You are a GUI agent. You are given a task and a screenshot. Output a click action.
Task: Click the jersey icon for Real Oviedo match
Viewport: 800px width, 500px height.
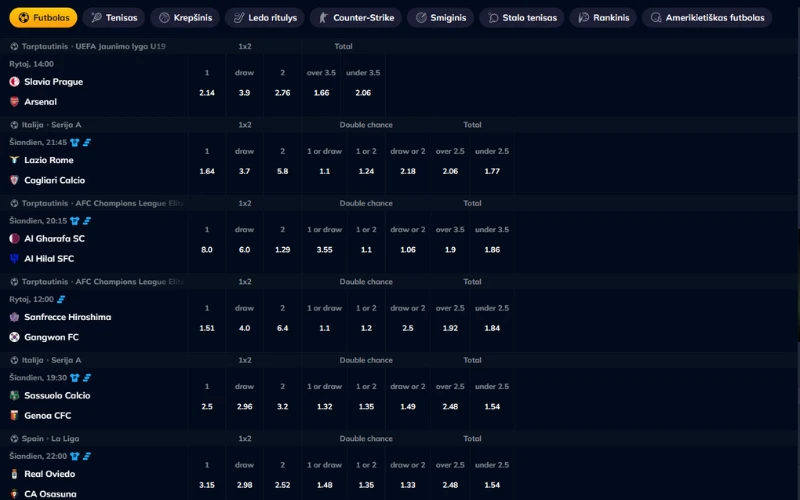pyautogui.click(x=75, y=457)
